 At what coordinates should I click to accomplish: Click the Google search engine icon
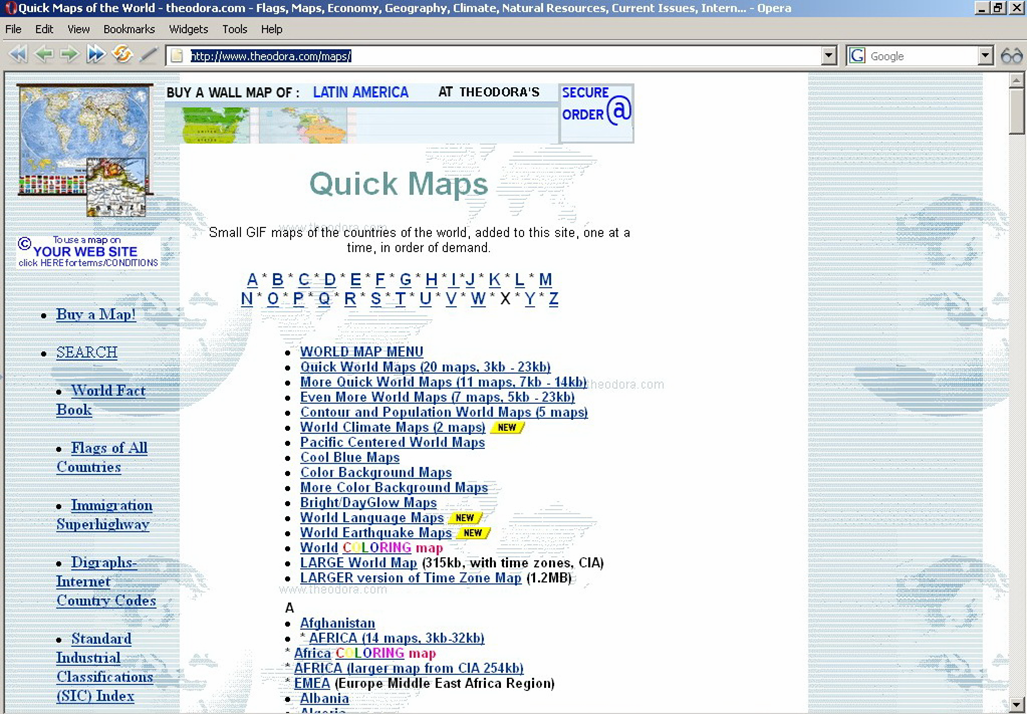click(857, 56)
